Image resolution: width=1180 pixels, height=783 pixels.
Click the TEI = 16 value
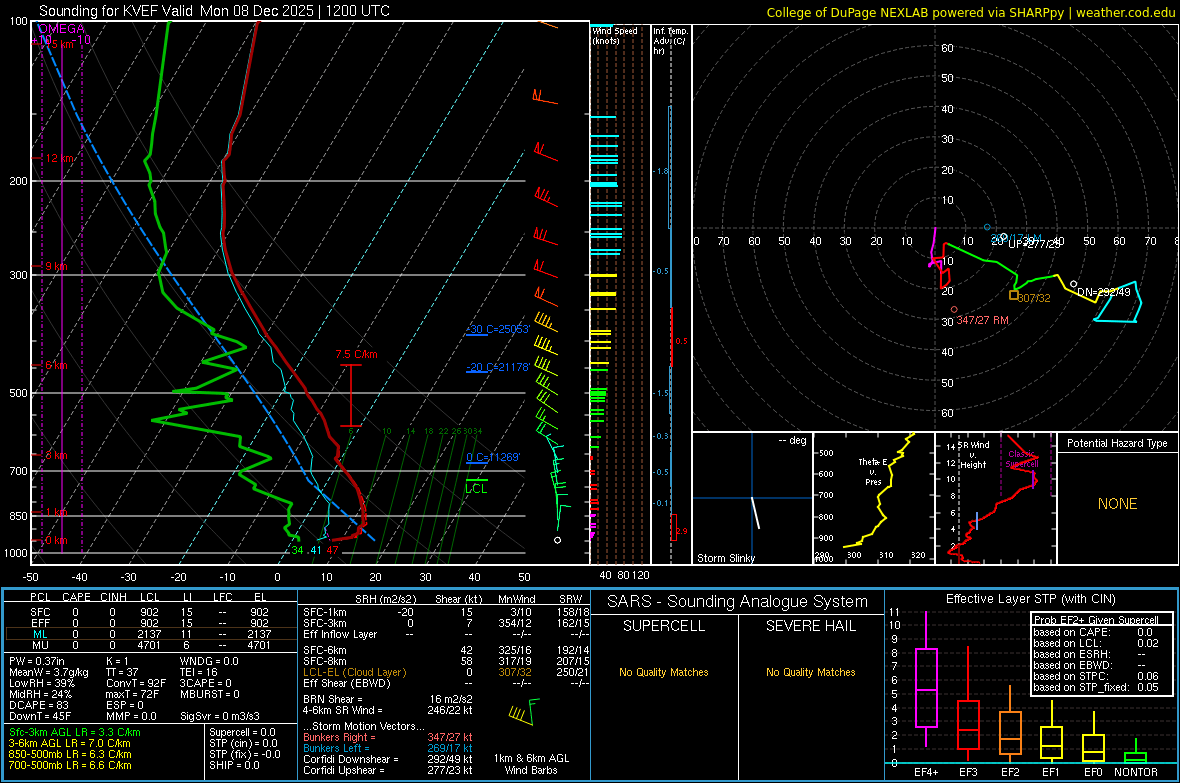pos(199,672)
